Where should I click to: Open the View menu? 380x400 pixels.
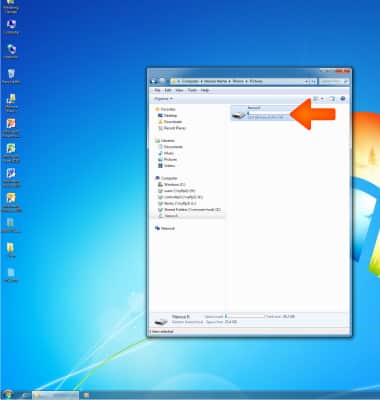pos(179,90)
